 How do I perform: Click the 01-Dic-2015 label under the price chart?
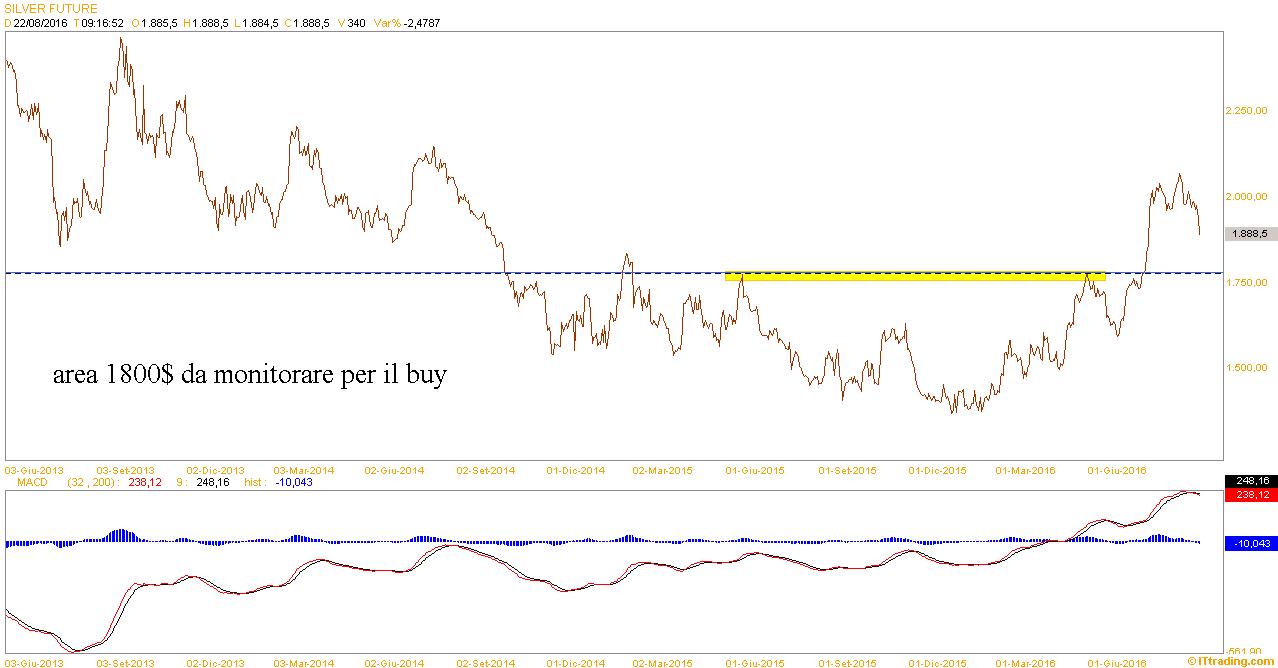point(937,469)
